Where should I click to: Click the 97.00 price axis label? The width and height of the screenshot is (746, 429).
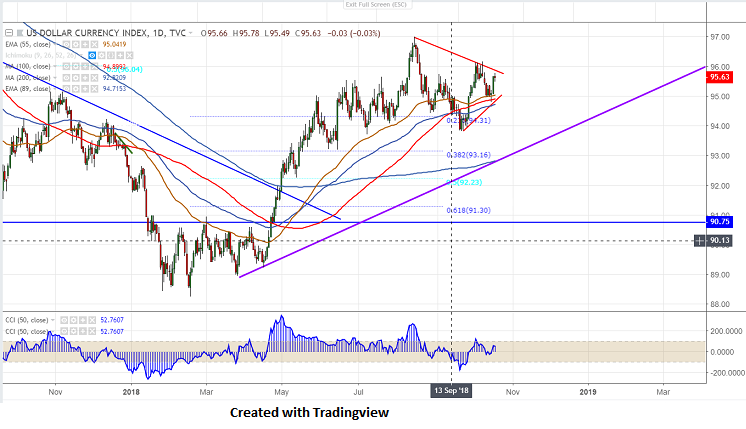[720, 37]
